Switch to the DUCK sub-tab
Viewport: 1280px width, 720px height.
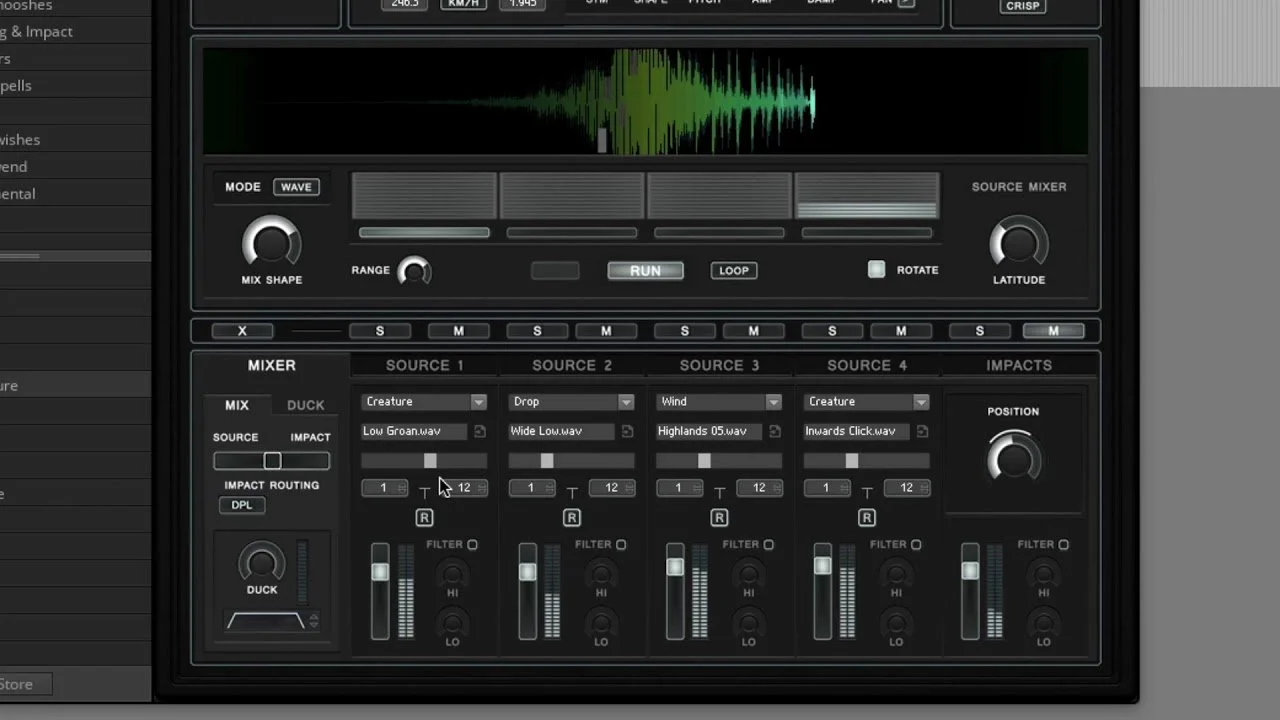(305, 405)
